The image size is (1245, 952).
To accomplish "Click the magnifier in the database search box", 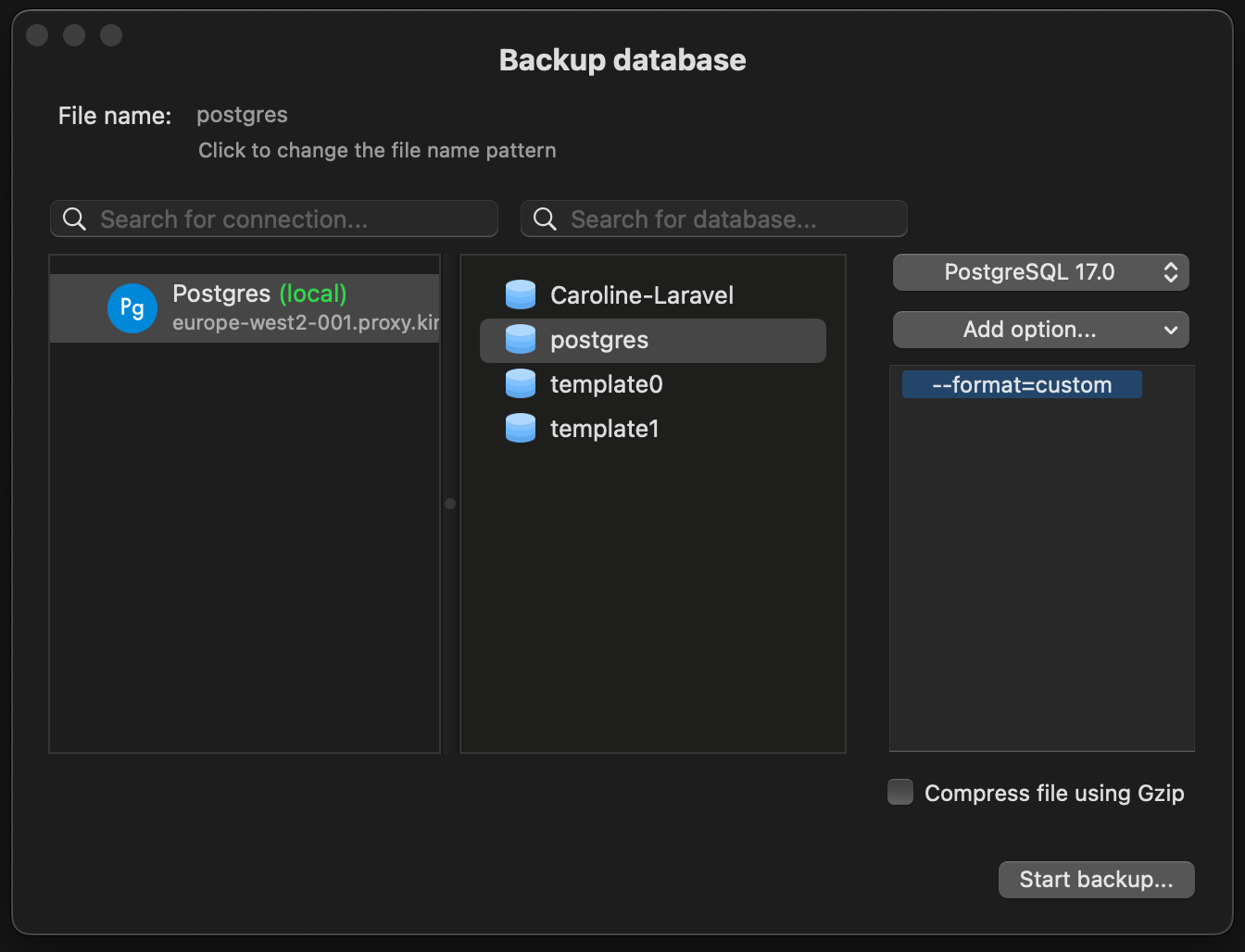I will click(x=545, y=219).
